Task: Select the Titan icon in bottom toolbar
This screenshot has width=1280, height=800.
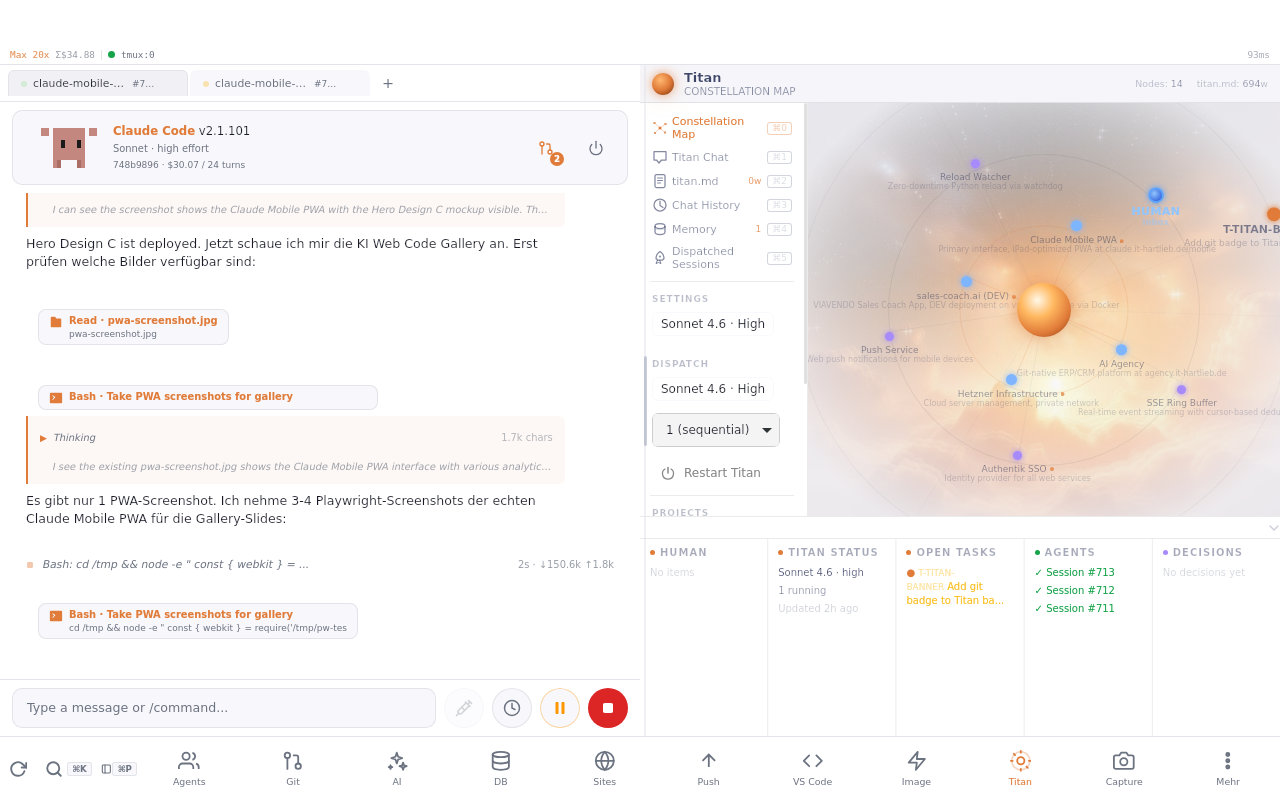Action: pos(1020,767)
